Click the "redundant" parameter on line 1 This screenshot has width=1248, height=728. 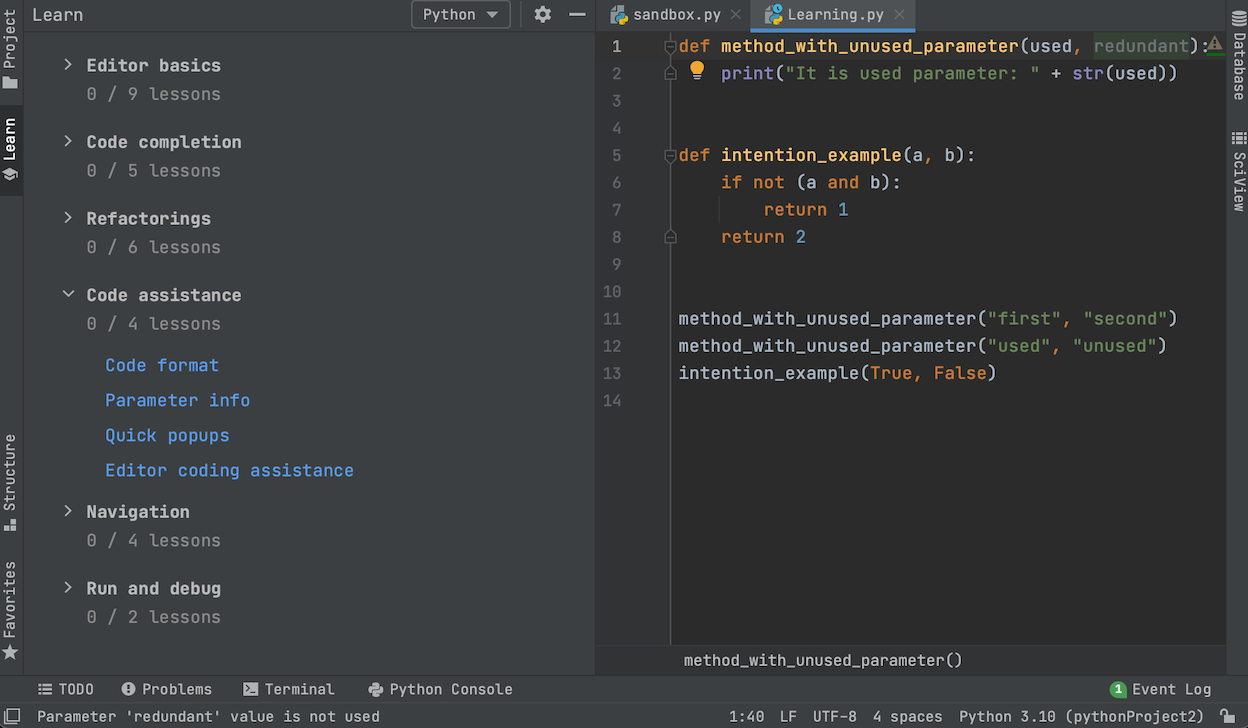[1141, 46]
